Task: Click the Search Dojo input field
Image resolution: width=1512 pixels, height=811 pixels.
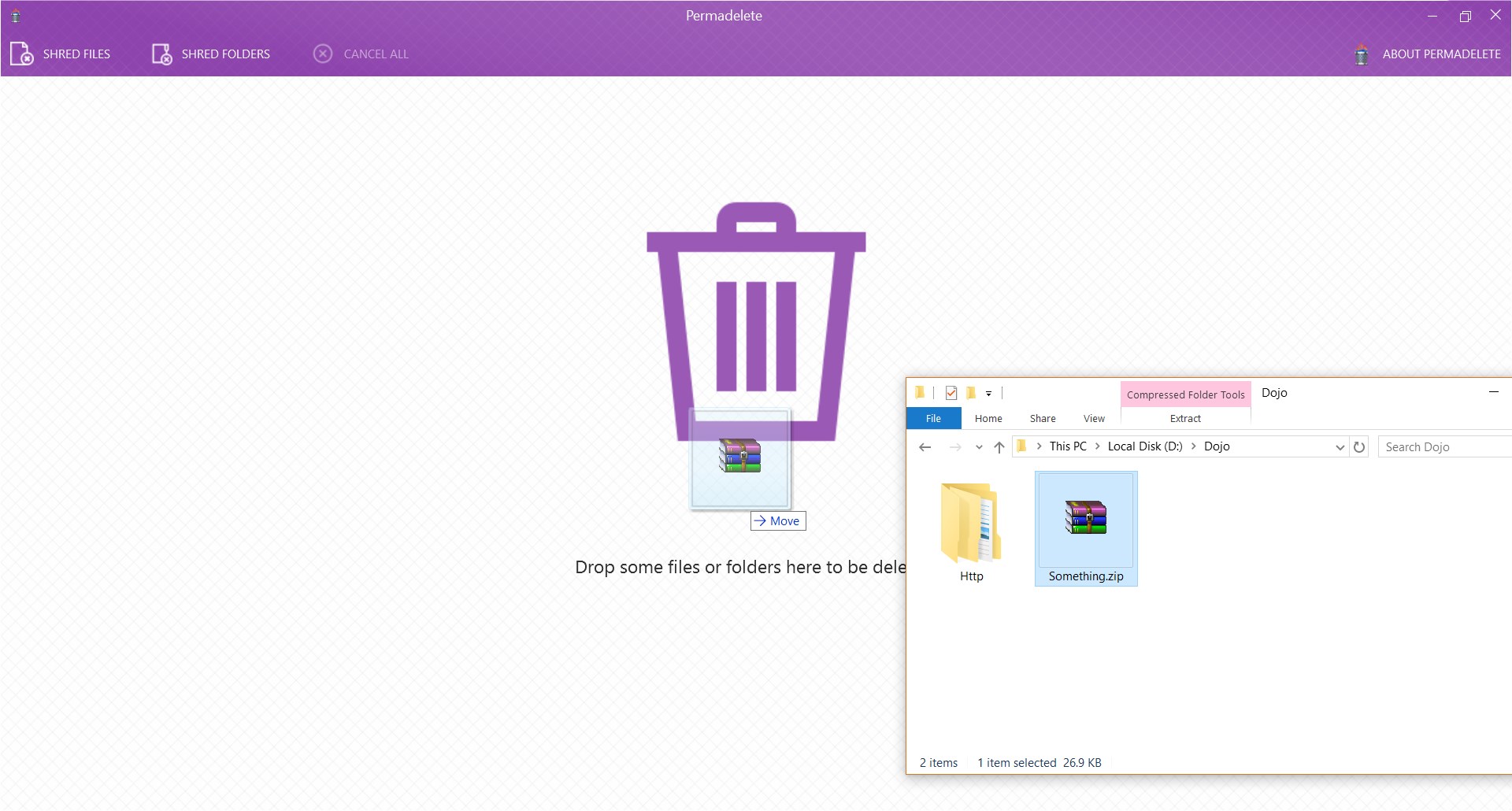Action: pyautogui.click(x=1445, y=447)
